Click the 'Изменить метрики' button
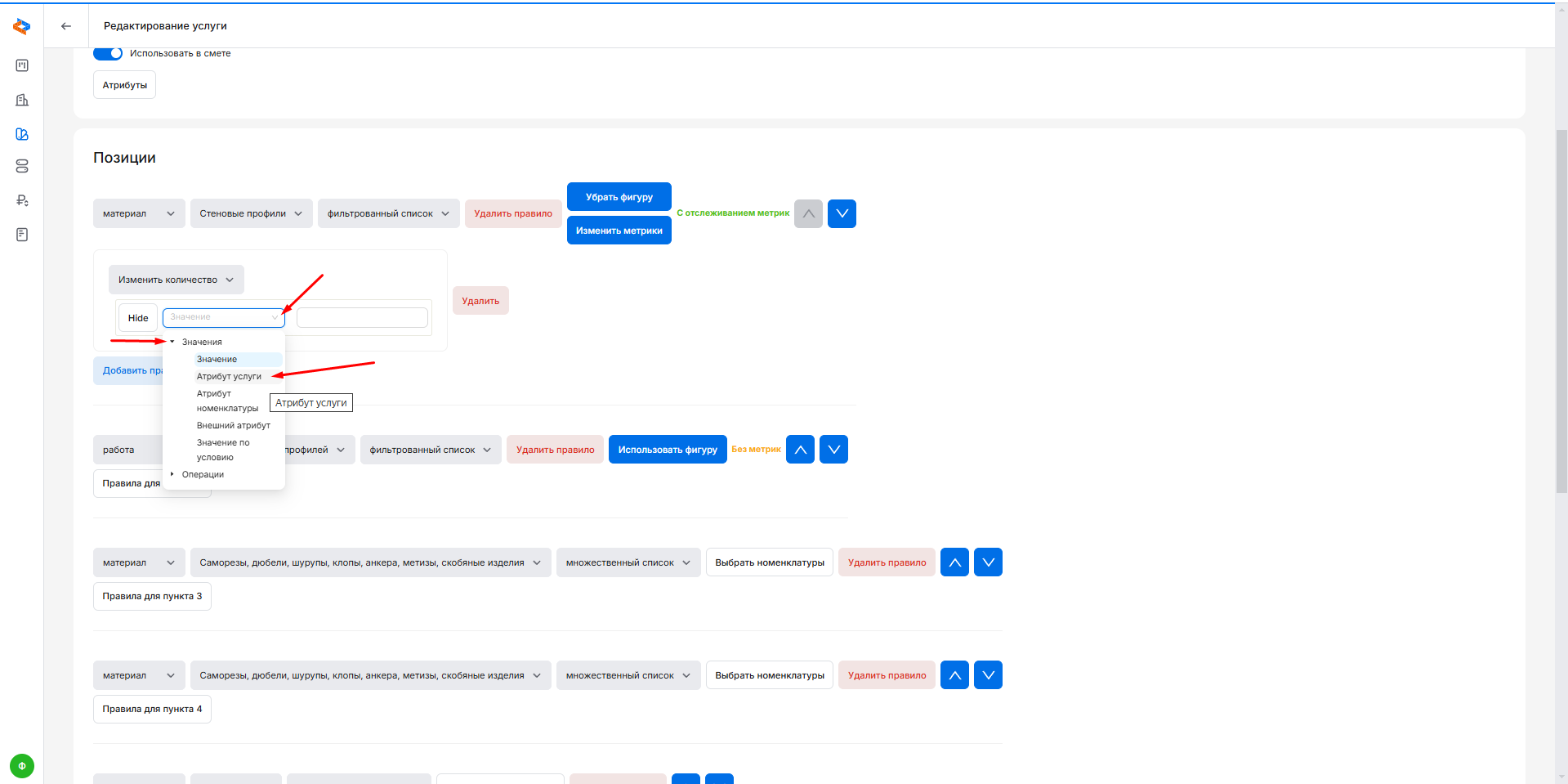 [x=619, y=231]
